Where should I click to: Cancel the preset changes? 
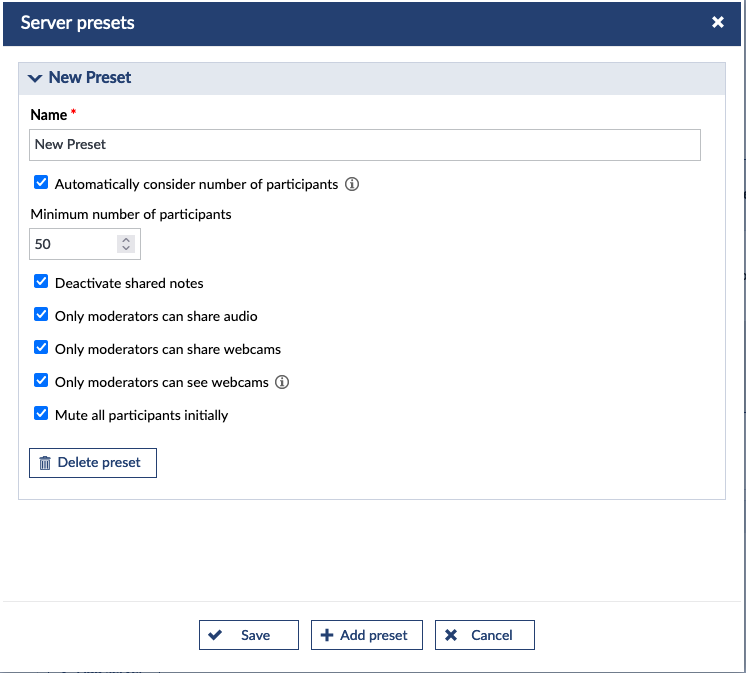pyautogui.click(x=484, y=635)
